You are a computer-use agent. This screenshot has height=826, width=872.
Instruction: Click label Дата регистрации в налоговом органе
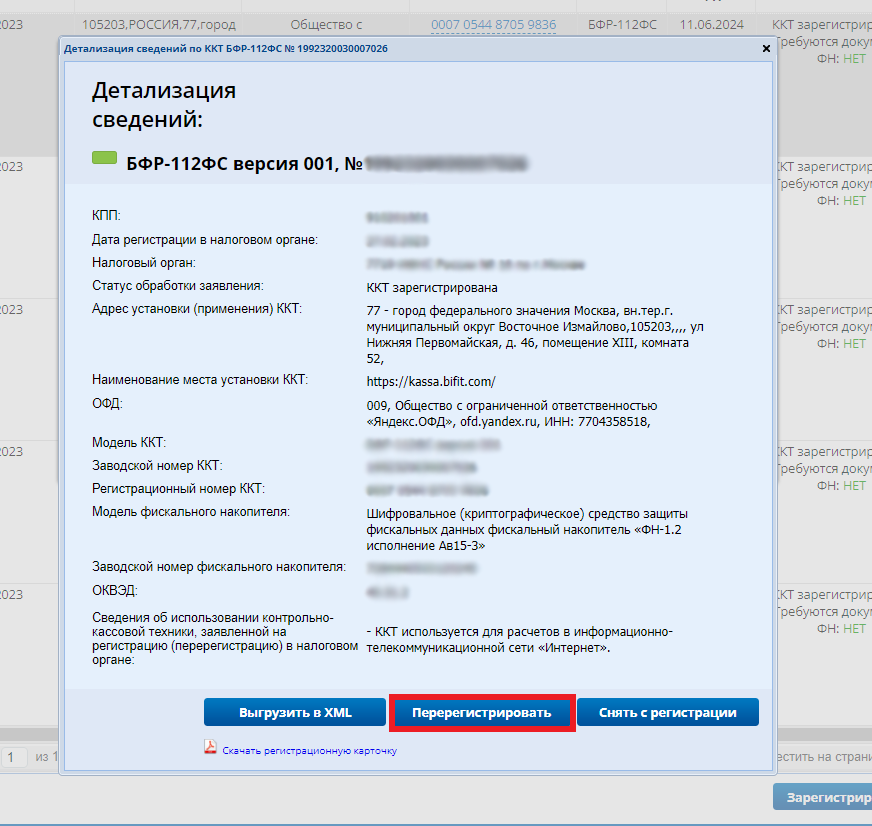pyautogui.click(x=205, y=240)
